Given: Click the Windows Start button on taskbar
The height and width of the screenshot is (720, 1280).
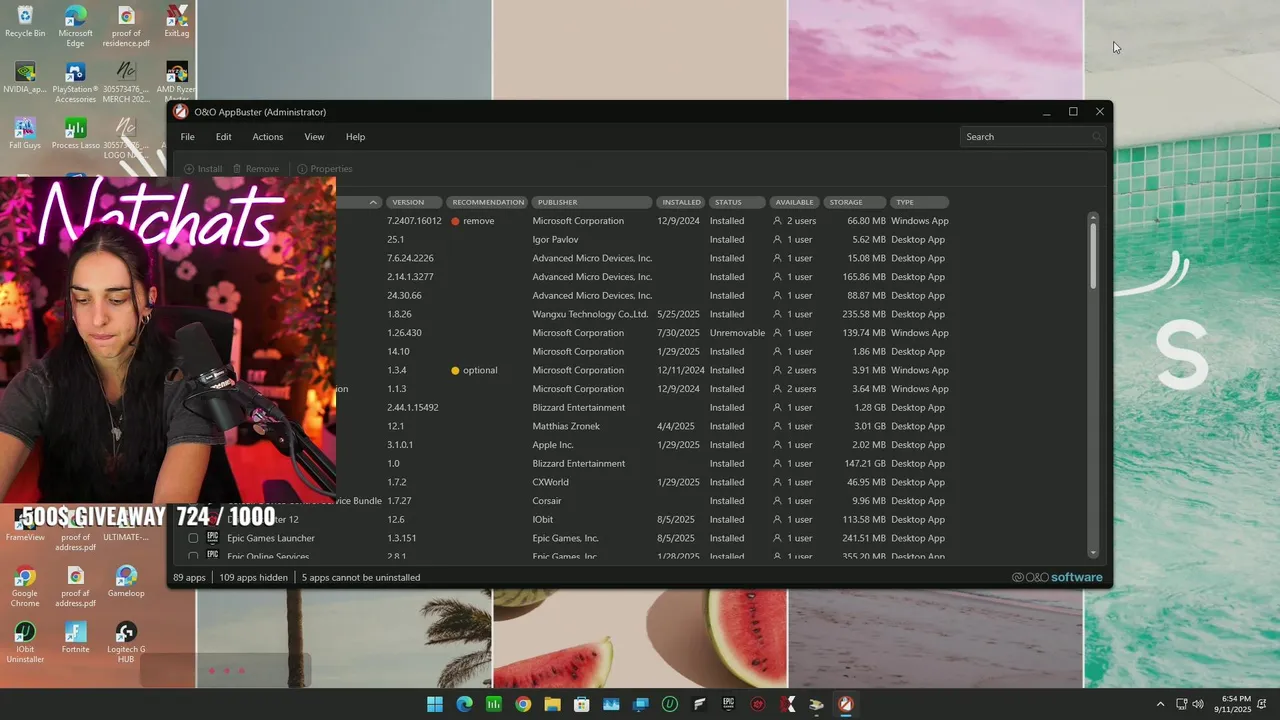Looking at the screenshot, I should pyautogui.click(x=435, y=704).
